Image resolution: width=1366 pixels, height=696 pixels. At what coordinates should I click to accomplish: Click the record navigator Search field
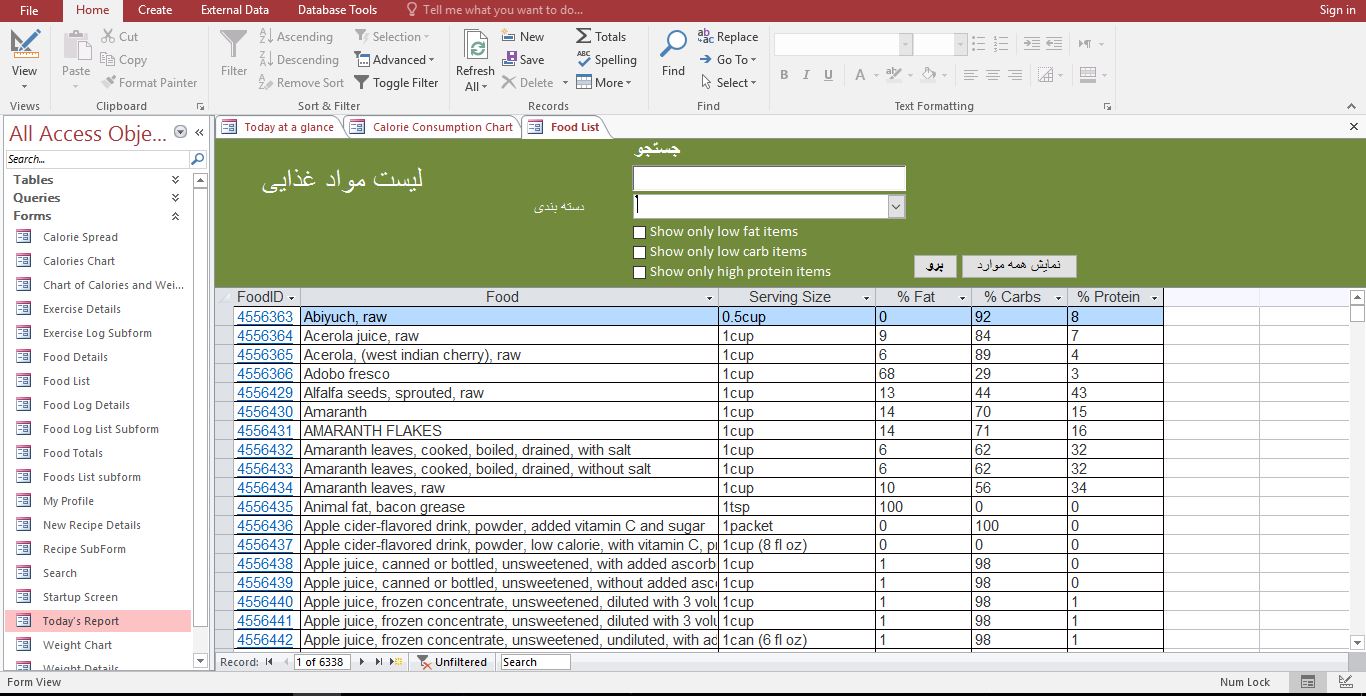tap(535, 662)
